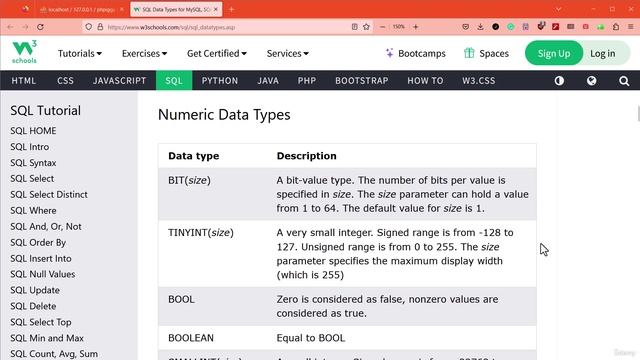This screenshot has height=360, width=640.
Task: Open a new browser tab
Action: click(x=231, y=9)
